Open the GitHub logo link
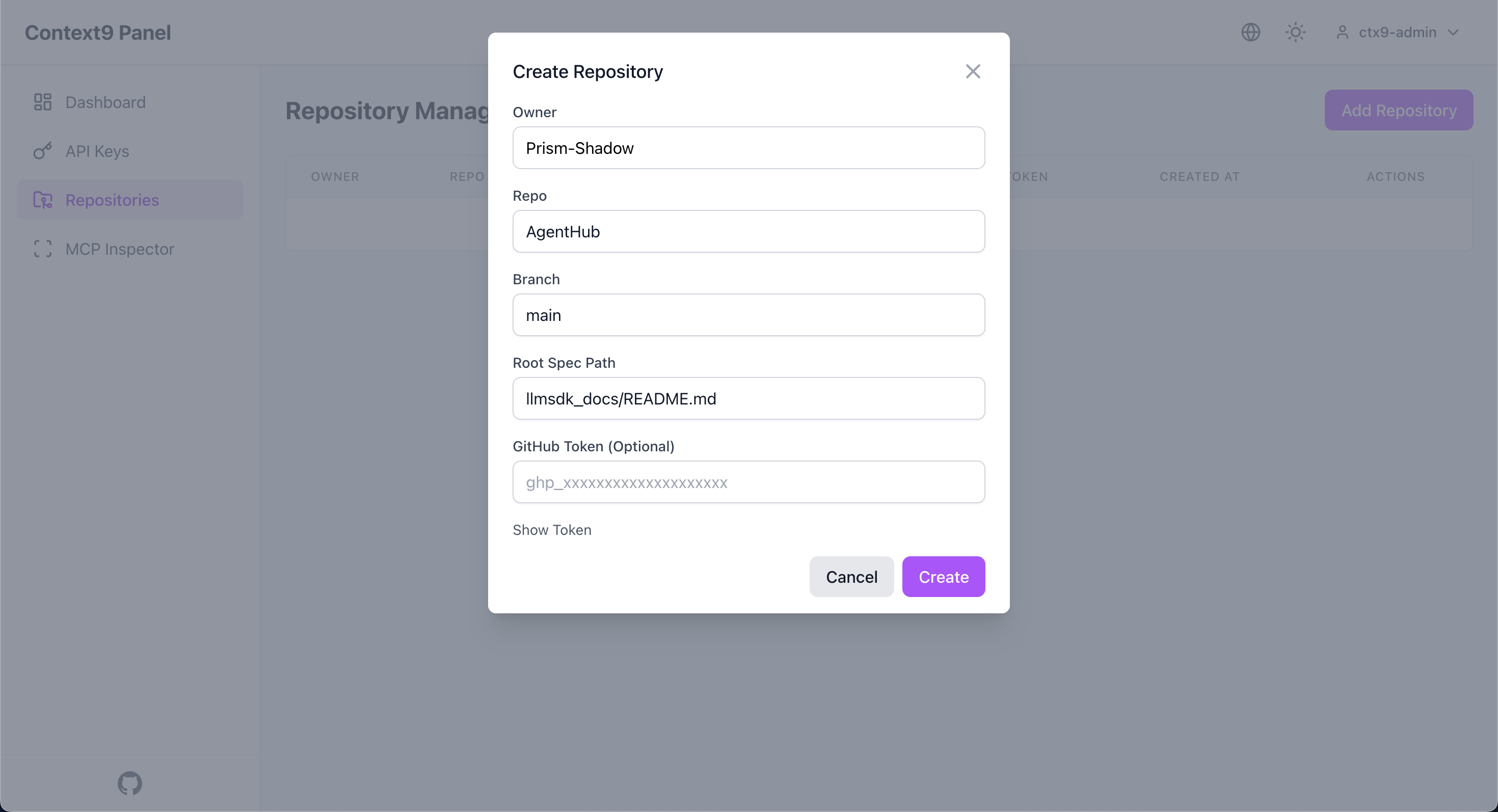This screenshot has height=812, width=1498. pos(129,783)
